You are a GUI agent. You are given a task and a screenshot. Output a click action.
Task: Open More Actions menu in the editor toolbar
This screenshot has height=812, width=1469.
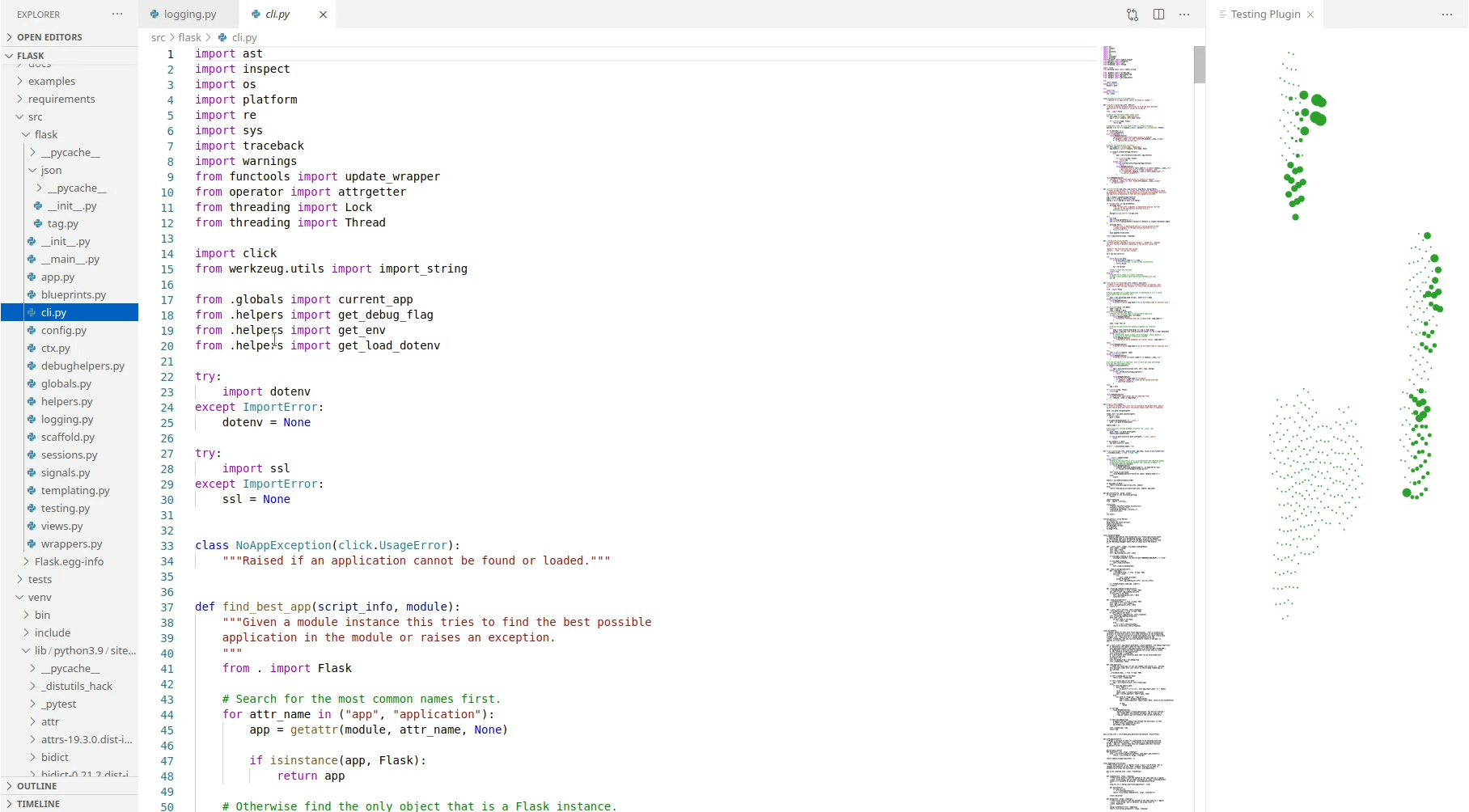tap(1184, 14)
